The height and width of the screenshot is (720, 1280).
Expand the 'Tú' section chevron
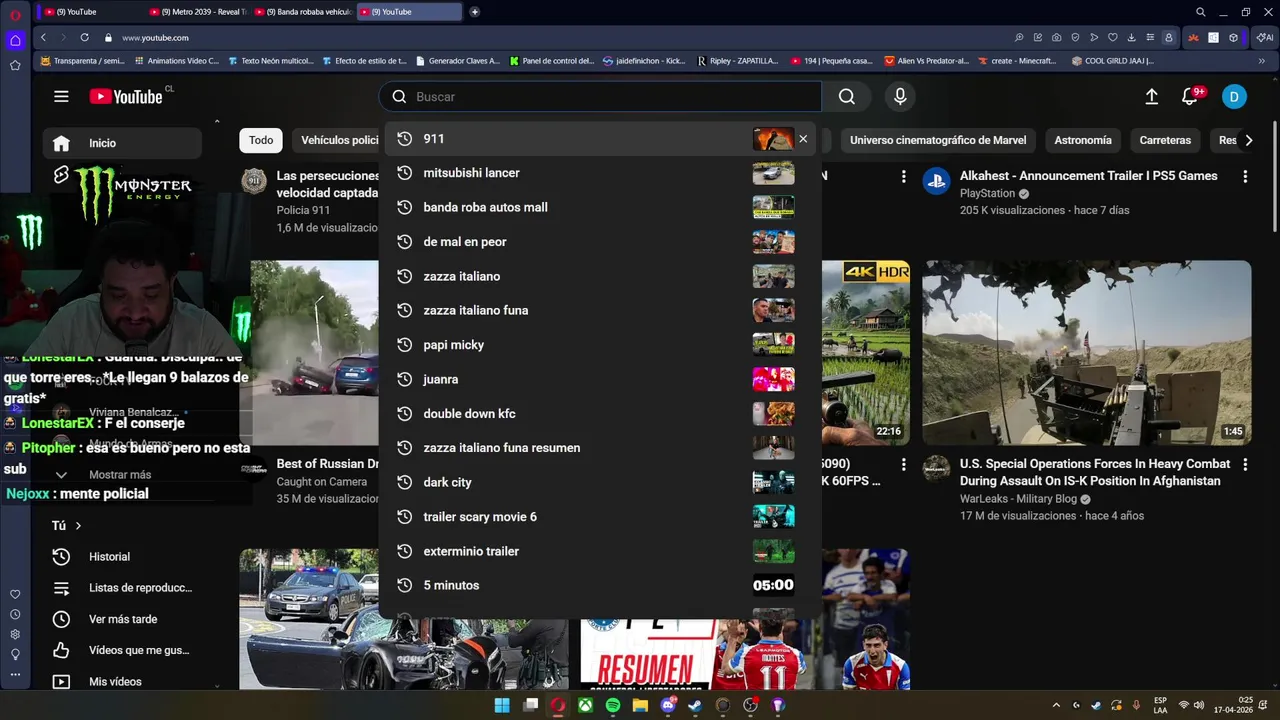tap(78, 525)
